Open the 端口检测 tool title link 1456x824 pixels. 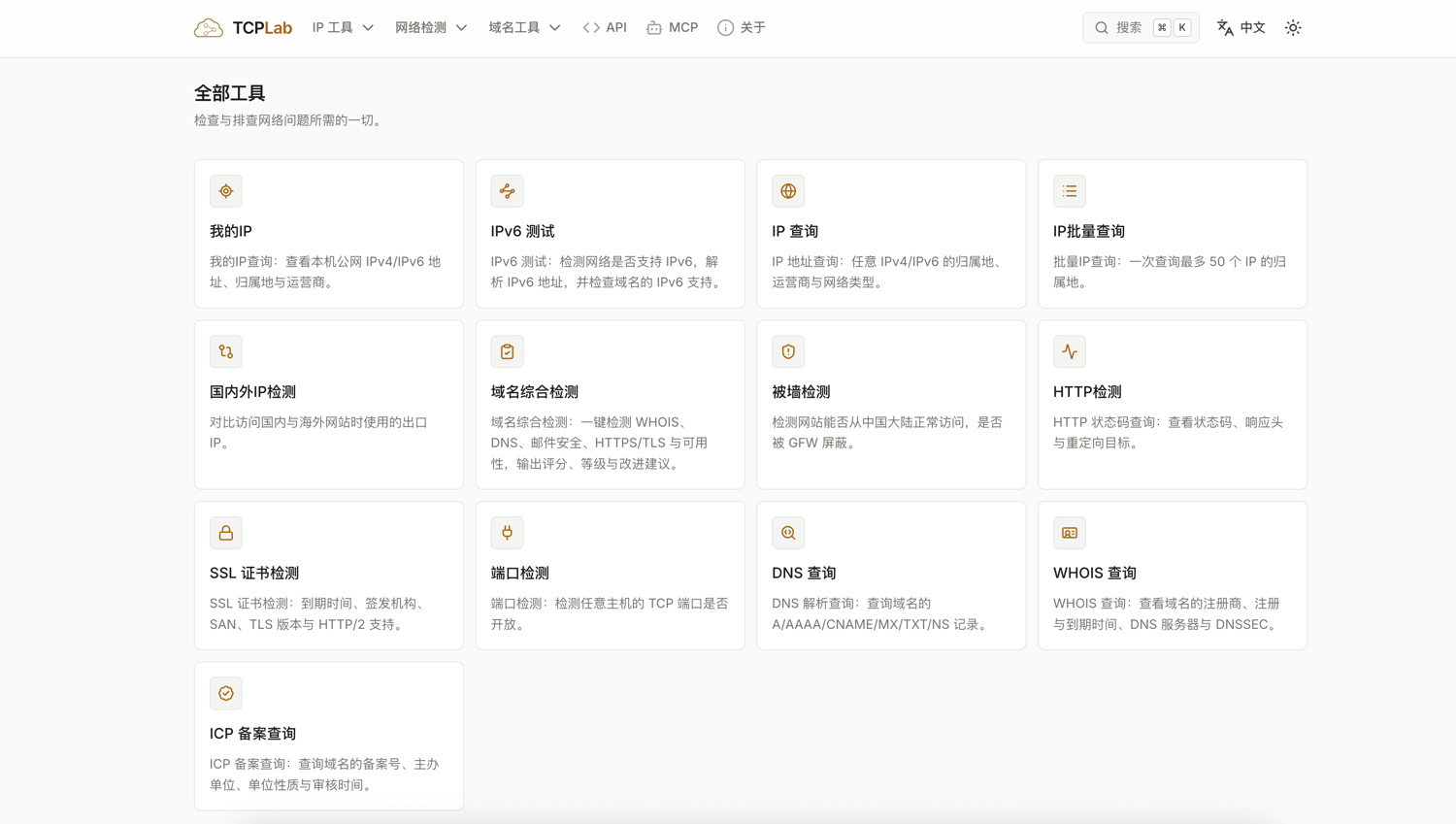(519, 573)
